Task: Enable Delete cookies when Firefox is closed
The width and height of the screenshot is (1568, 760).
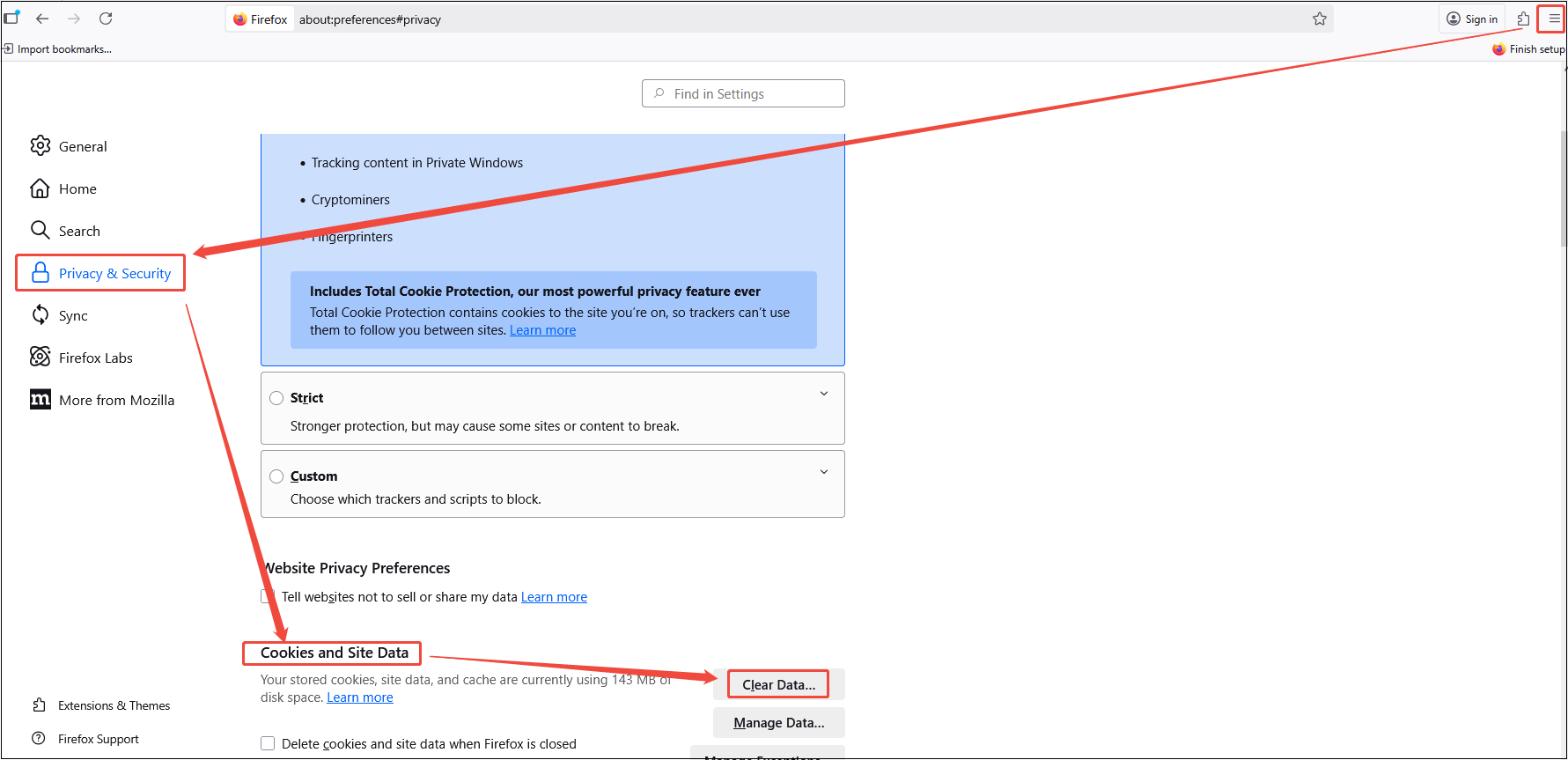Action: [268, 743]
